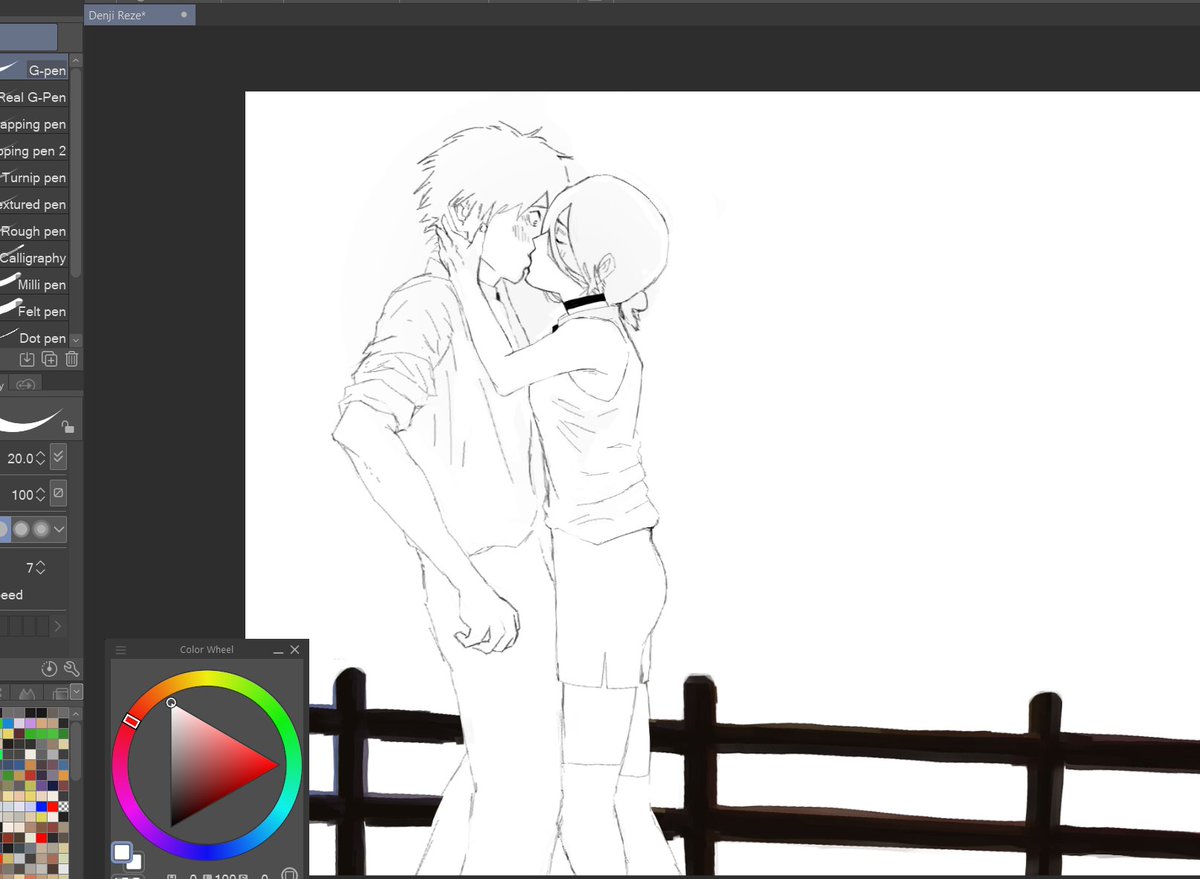Expand the color palette tabs dropdown arrow
The height and width of the screenshot is (879, 1200).
77,692
